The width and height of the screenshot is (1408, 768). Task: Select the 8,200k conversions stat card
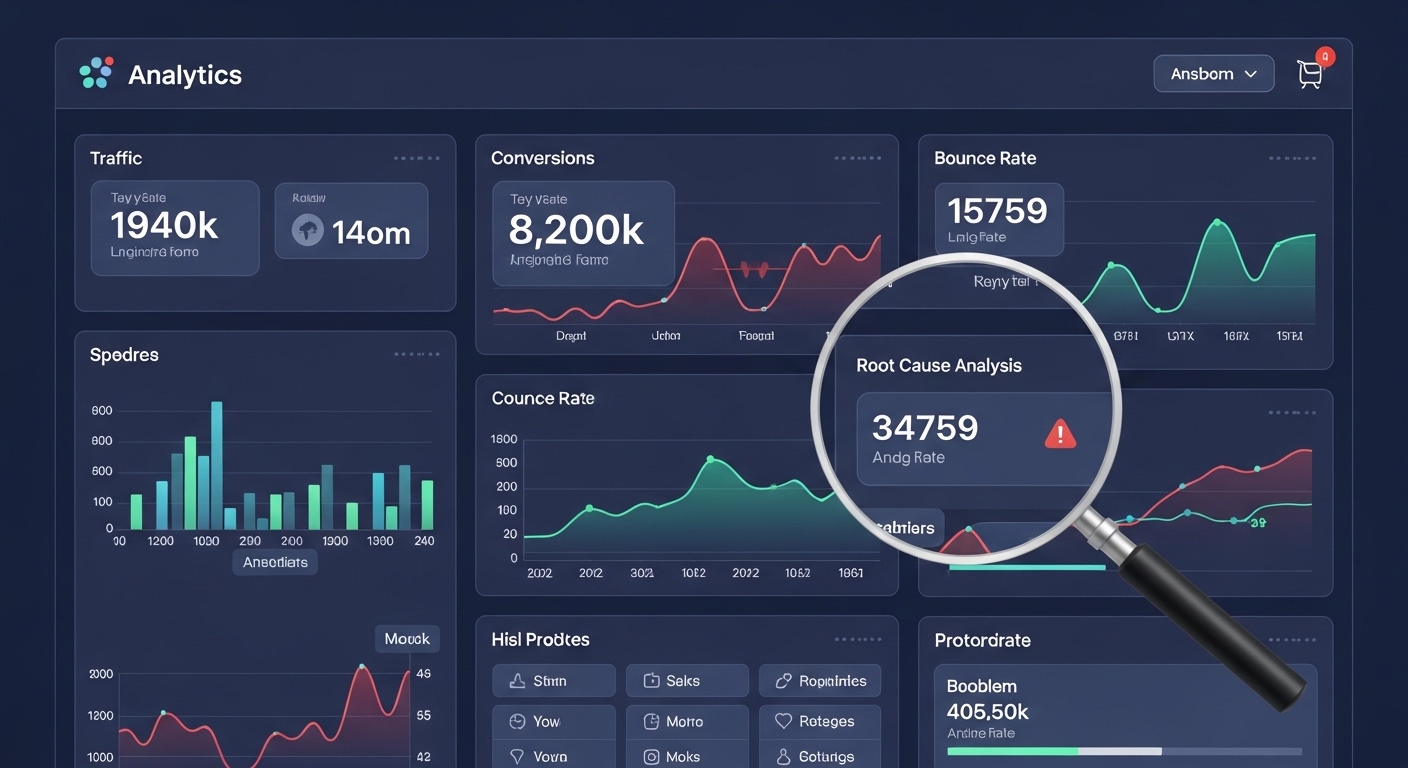(x=583, y=233)
